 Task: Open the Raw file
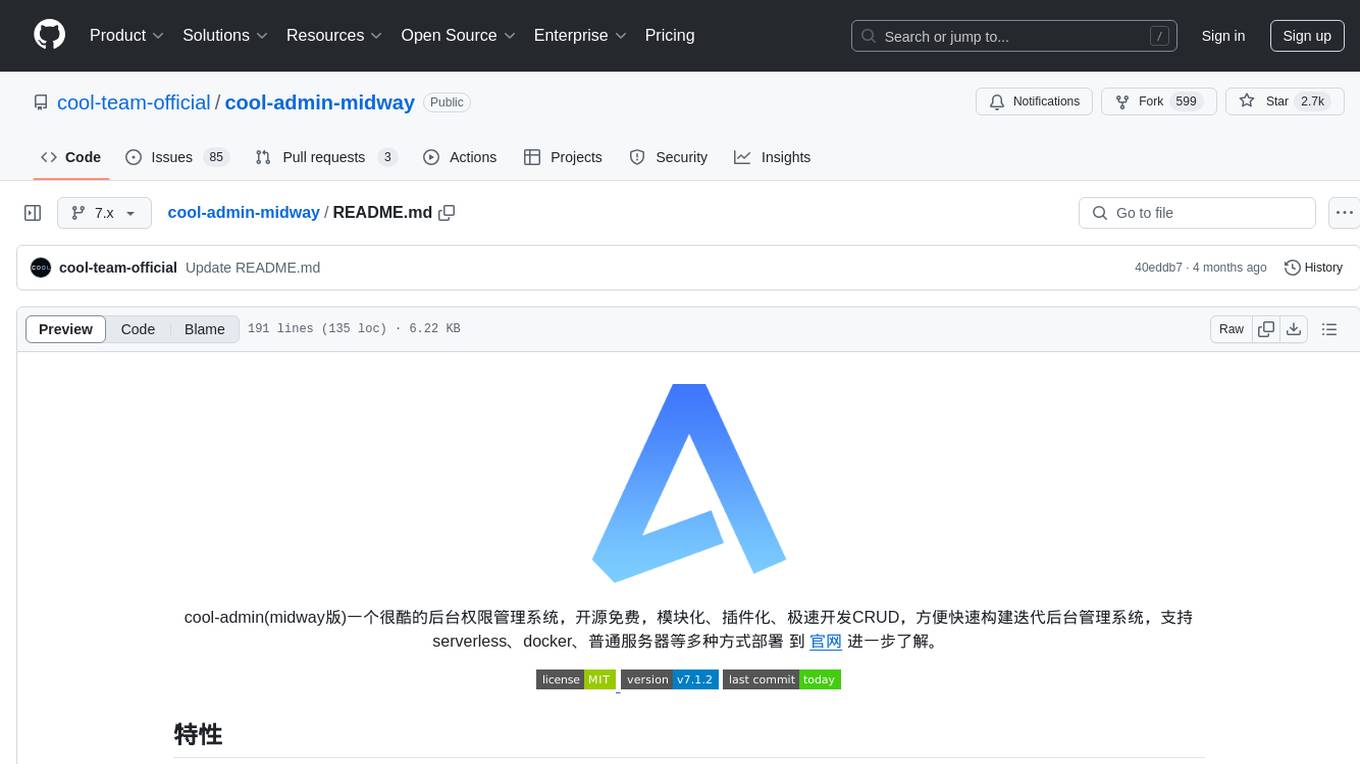pyautogui.click(x=1231, y=329)
